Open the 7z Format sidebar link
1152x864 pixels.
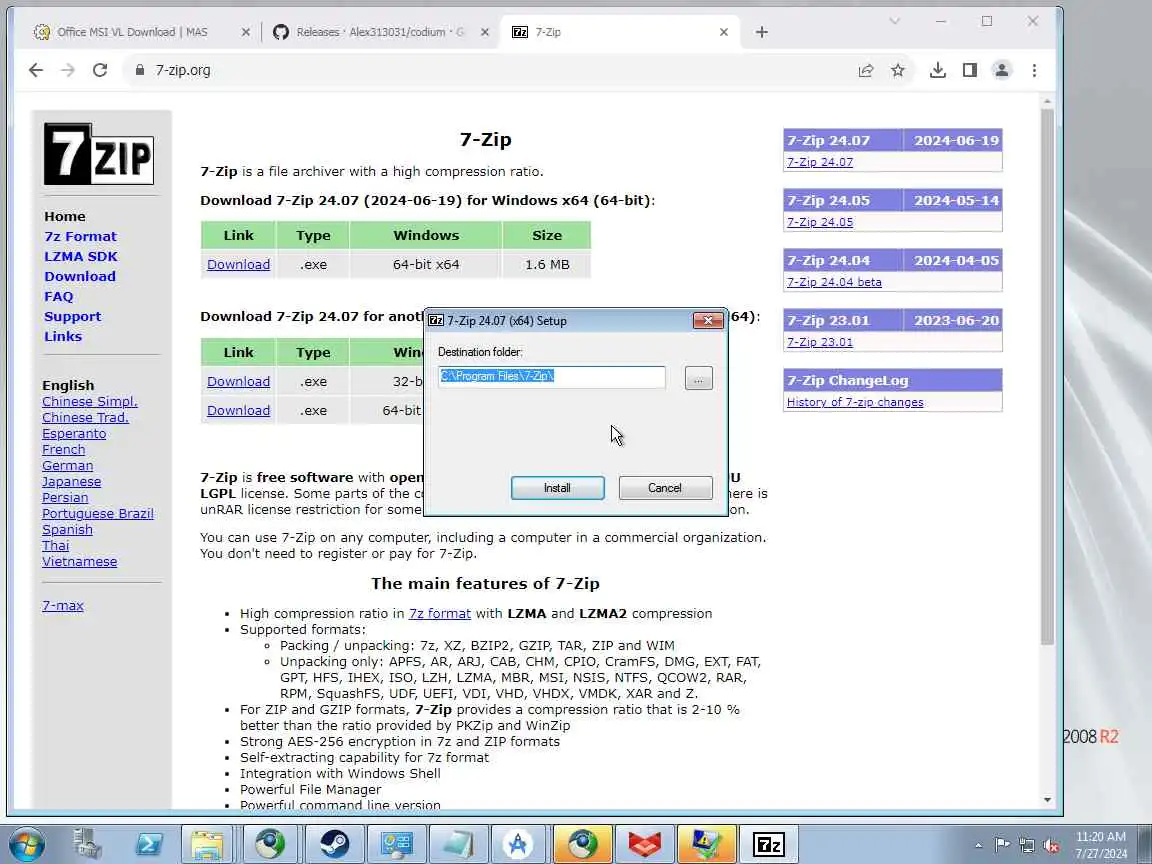80,237
